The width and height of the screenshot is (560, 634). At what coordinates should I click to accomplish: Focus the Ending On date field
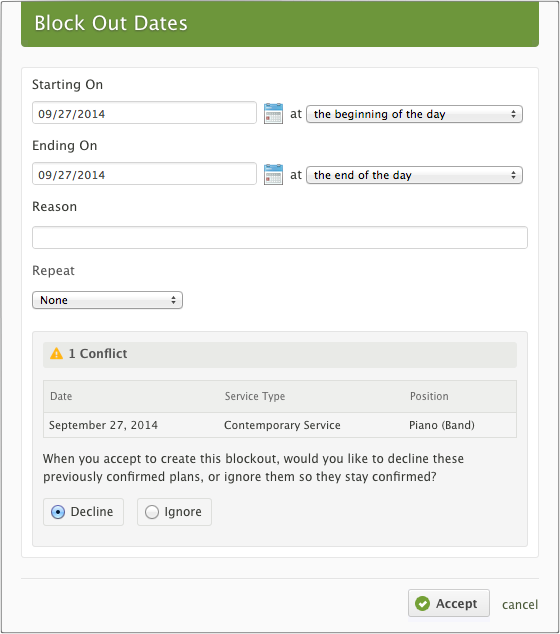(144, 174)
